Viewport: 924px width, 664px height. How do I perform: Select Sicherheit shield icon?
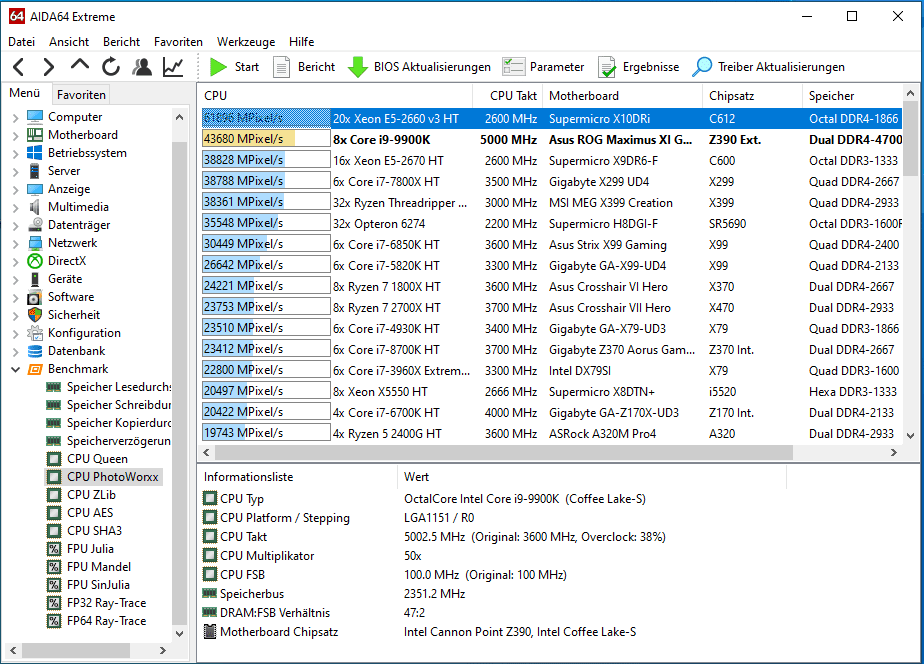click(35, 315)
